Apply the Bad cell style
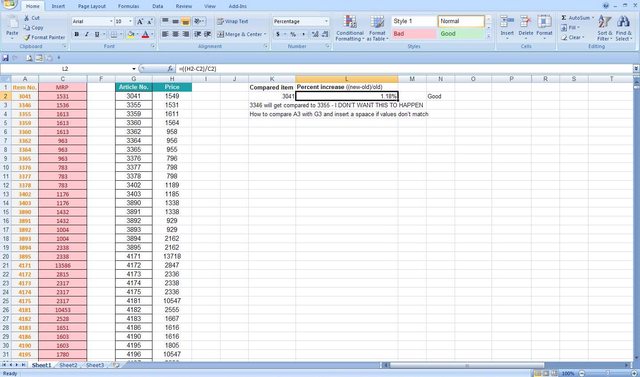Screen dimensions: 640x377 coord(414,34)
